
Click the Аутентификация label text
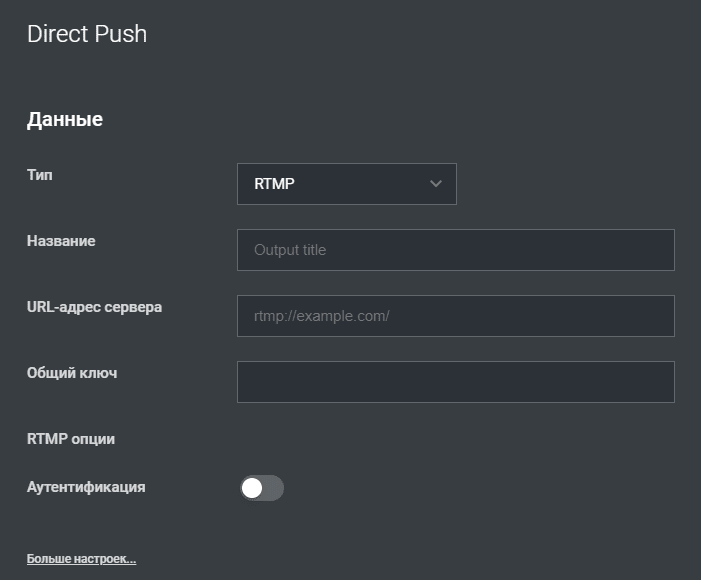tap(86, 487)
